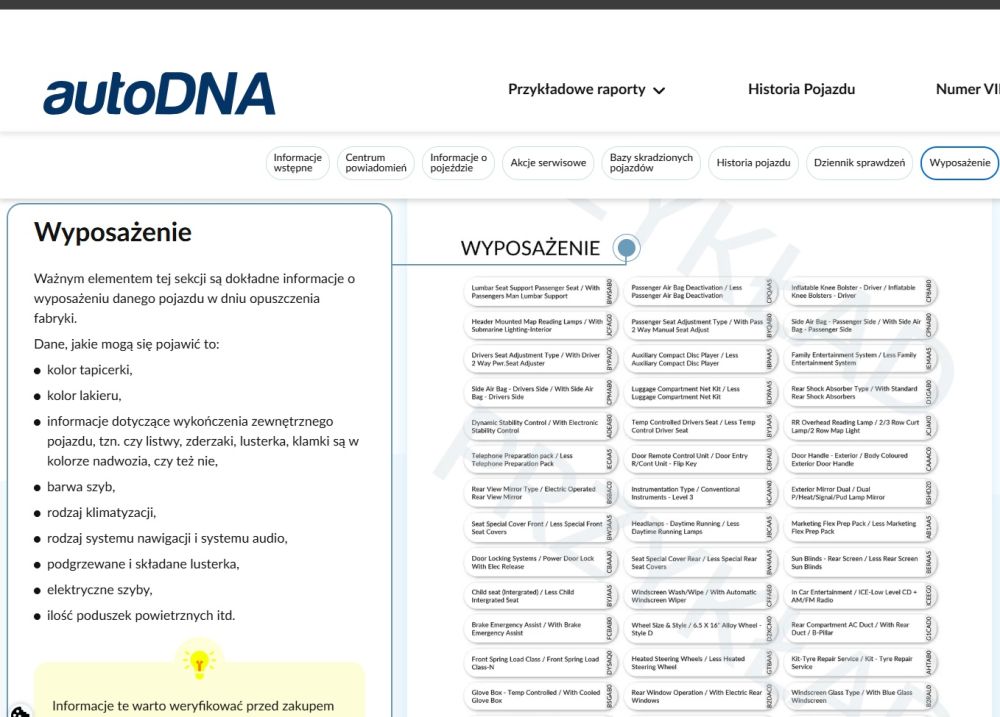The height and width of the screenshot is (717, 1000).
Task: Click Passenger Air Bag Deactivation entry
Action: (x=699, y=292)
